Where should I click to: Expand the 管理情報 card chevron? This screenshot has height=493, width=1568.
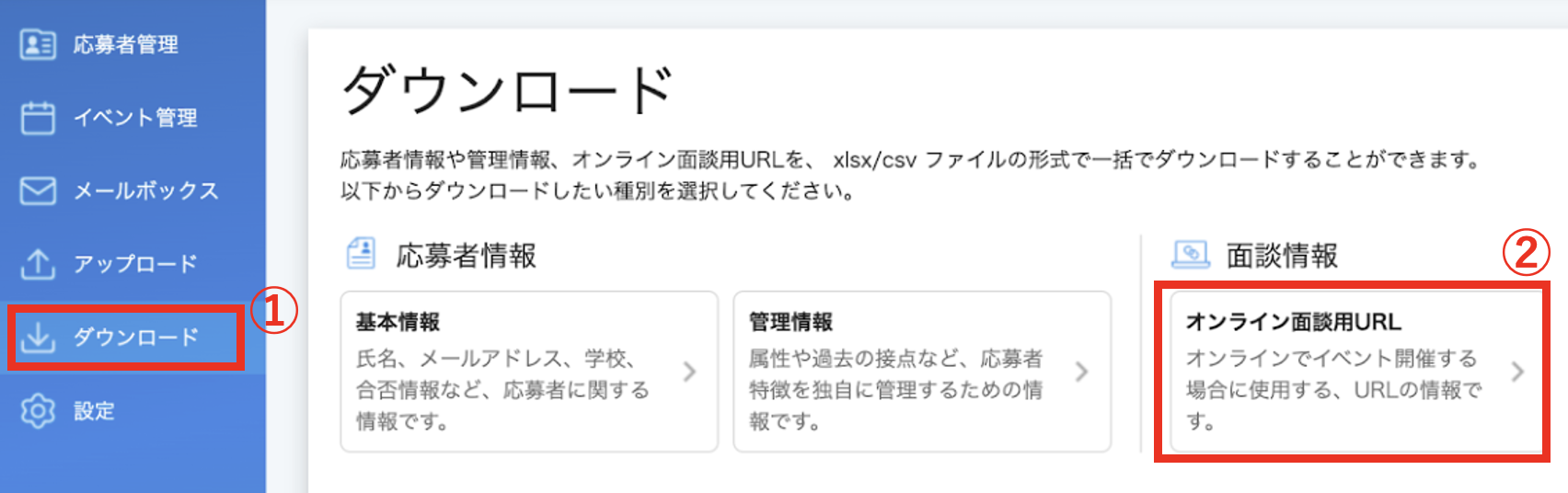point(1082,372)
